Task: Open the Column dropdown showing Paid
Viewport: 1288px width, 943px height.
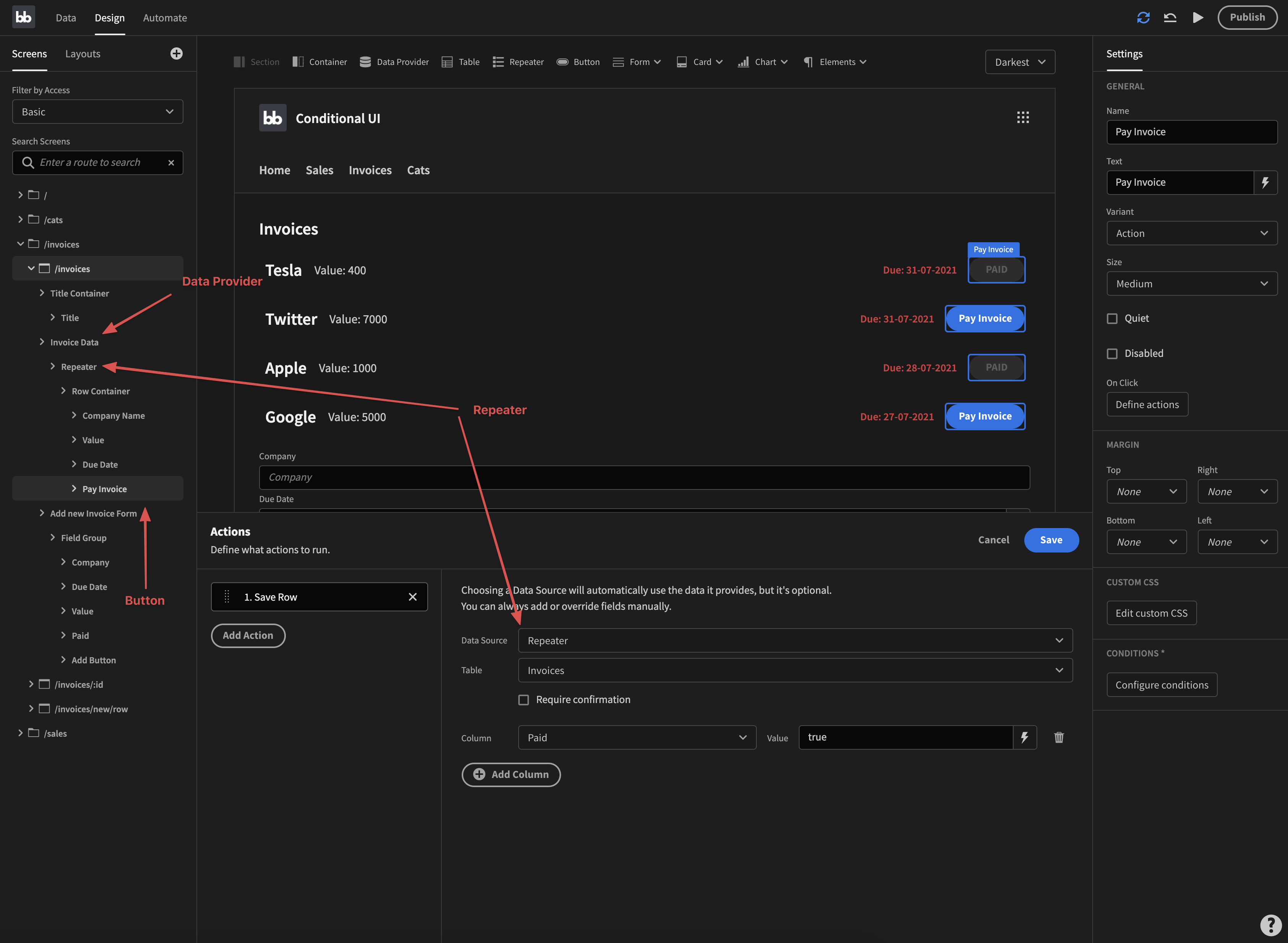Action: tap(637, 737)
